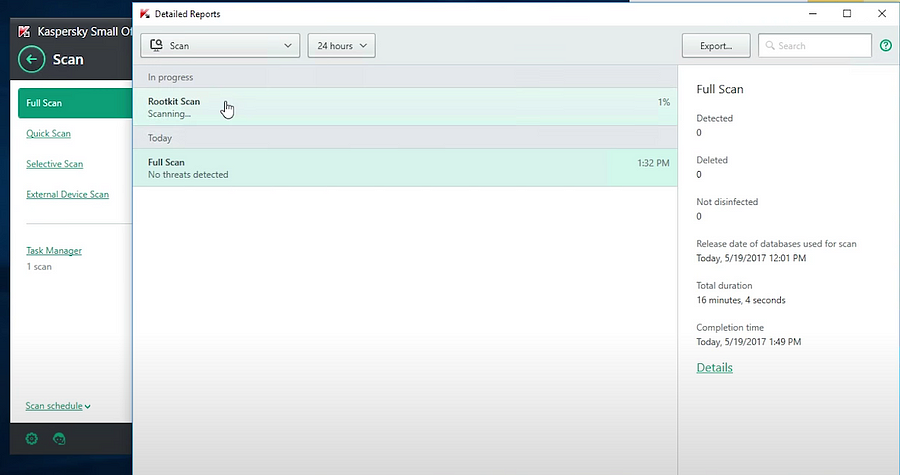Click the Full Scan heading in details pane
The height and width of the screenshot is (475, 900).
(720, 89)
